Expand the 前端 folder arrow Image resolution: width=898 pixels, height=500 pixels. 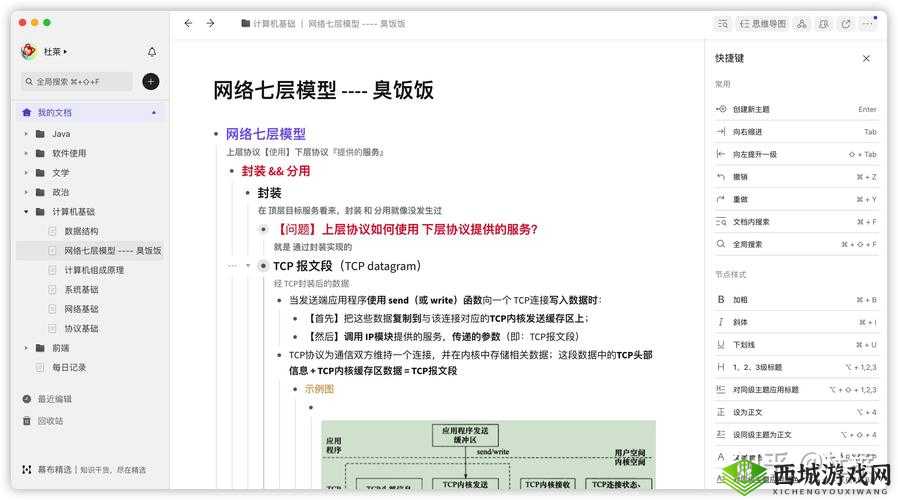pos(26,348)
